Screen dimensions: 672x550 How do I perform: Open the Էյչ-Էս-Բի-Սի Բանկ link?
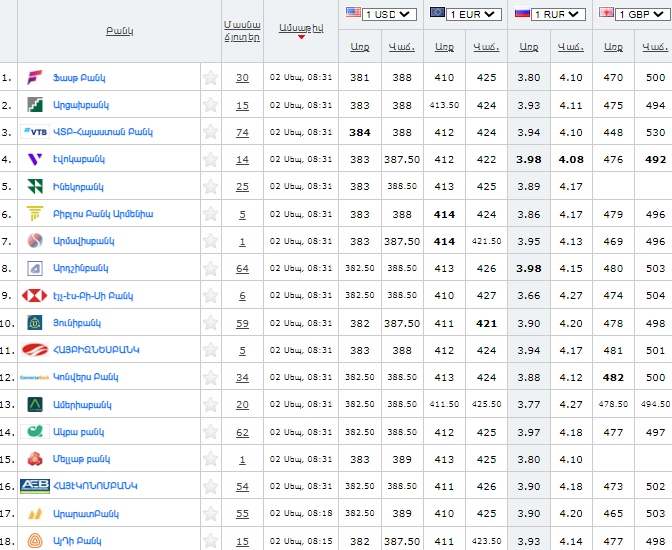click(x=93, y=296)
